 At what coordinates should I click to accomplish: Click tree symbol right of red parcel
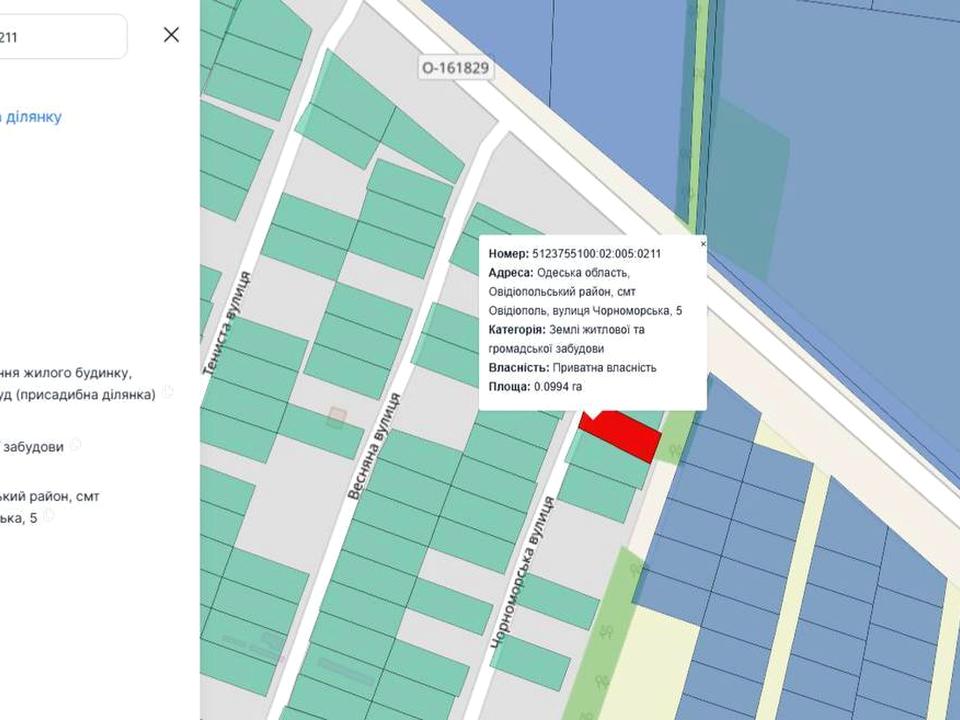(x=676, y=451)
